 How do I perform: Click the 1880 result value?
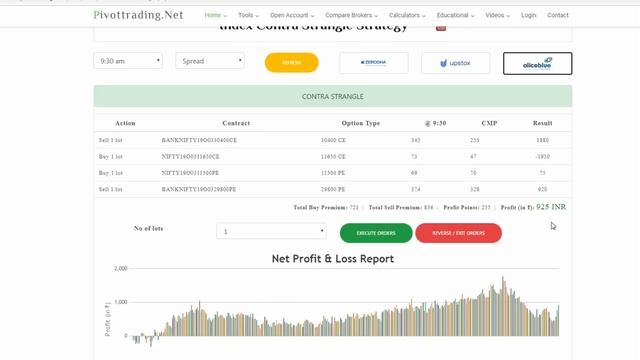(x=542, y=140)
